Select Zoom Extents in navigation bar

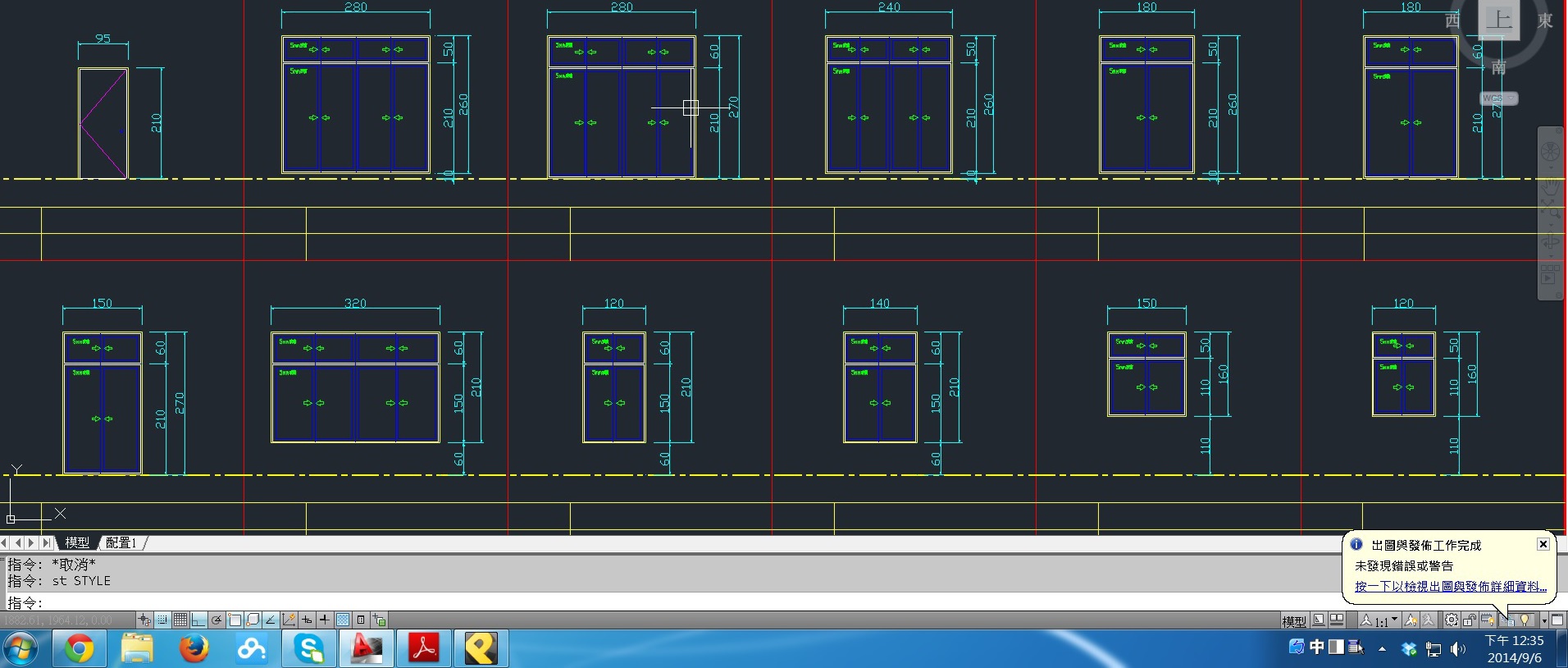[x=1550, y=208]
